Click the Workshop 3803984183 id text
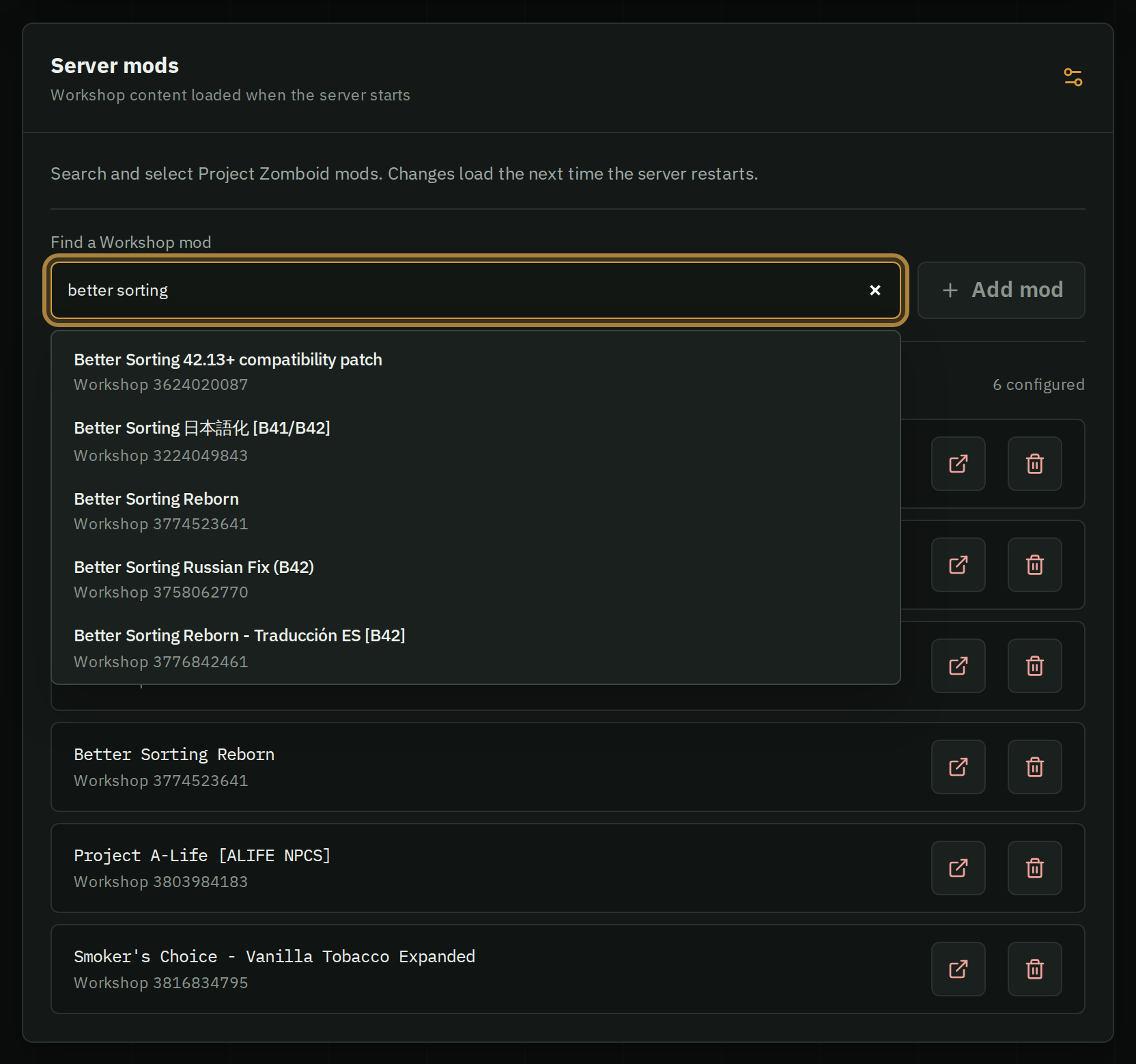Screen dimensions: 1136x1064 click(x=160, y=882)
